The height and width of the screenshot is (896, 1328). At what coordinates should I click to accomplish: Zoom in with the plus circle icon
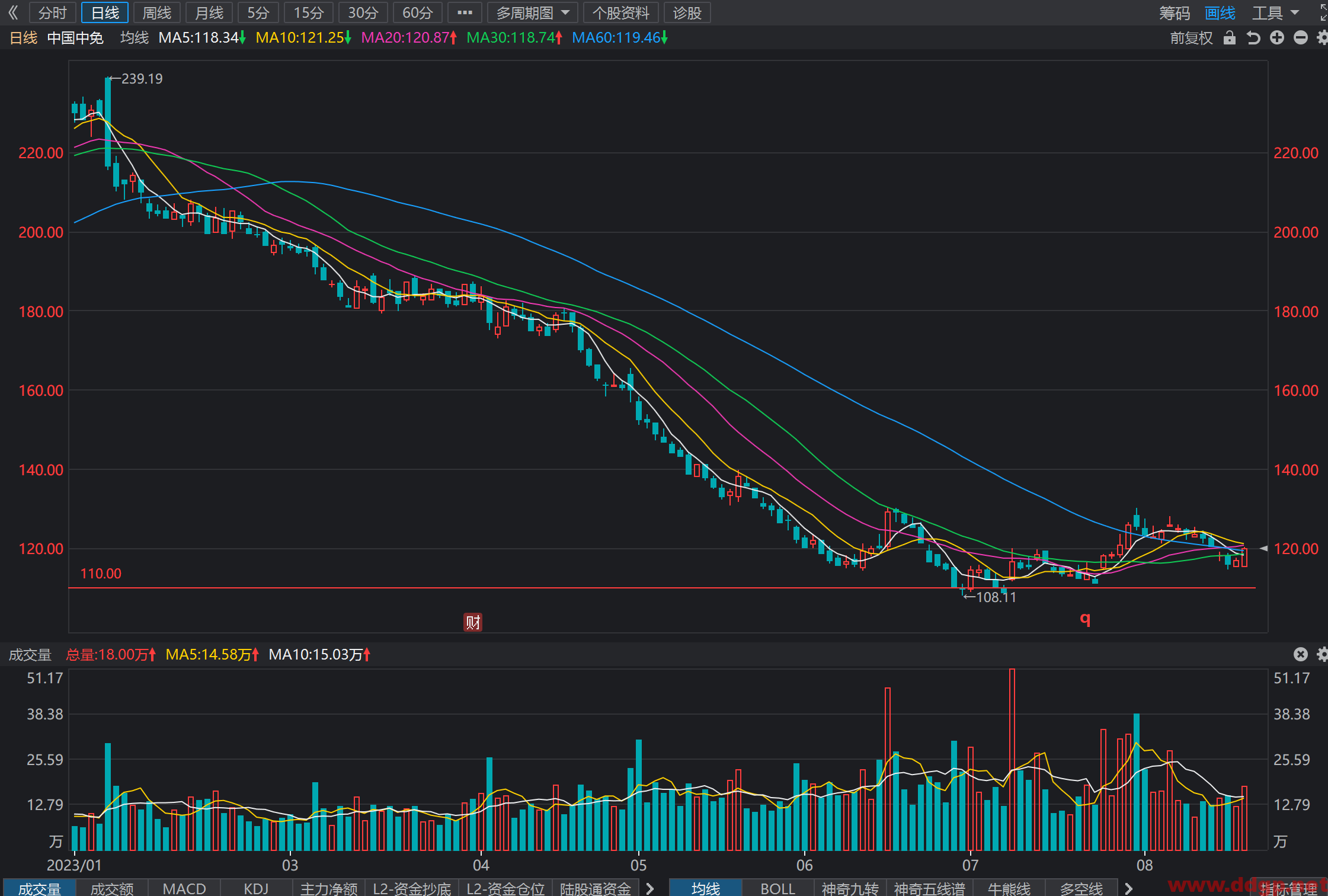[x=1277, y=38]
